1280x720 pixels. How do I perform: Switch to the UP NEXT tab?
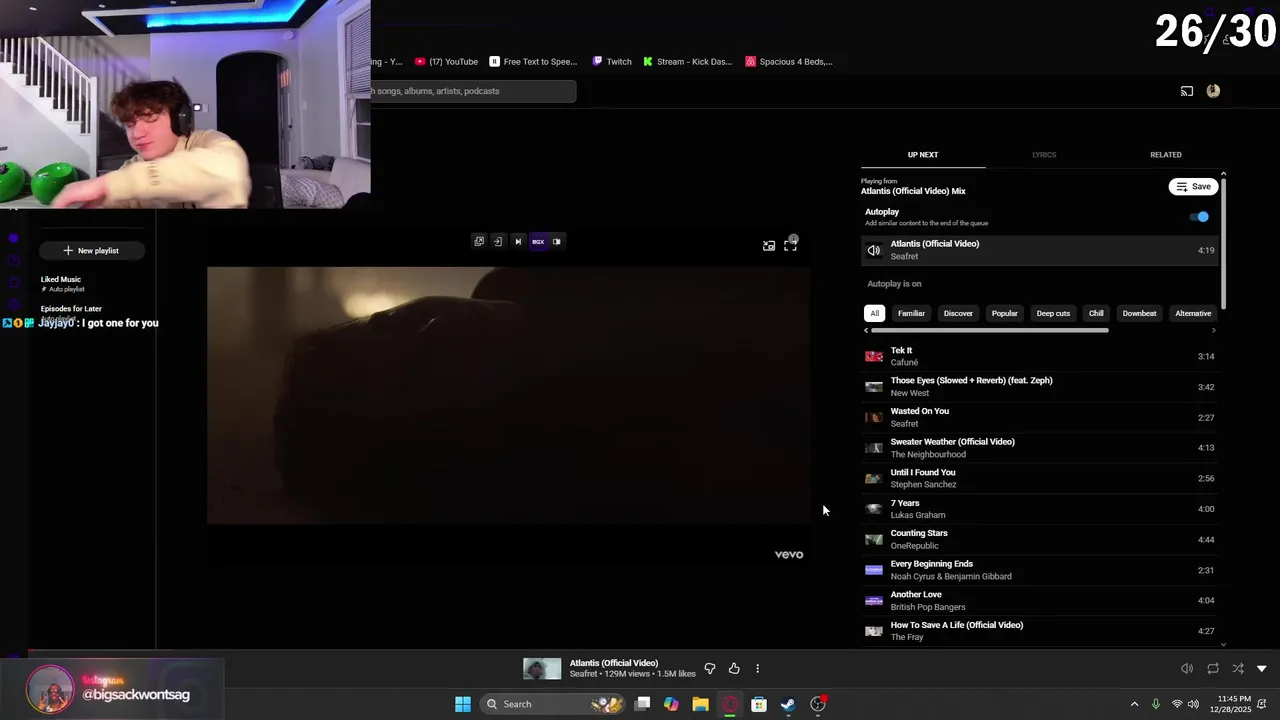point(923,155)
